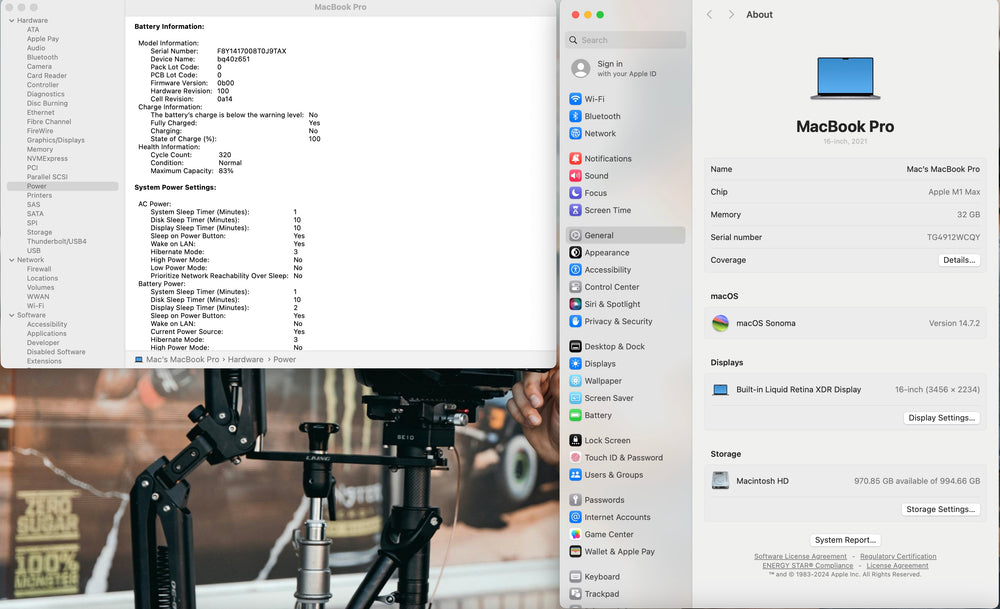Open Screen Time hourglass icon

point(575,210)
